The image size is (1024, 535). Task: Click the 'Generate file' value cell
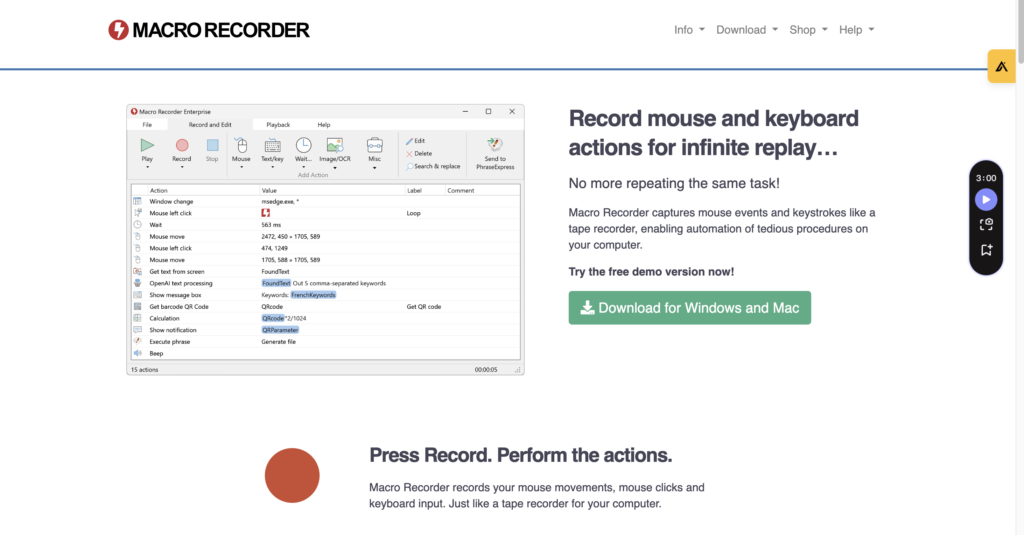[278, 342]
